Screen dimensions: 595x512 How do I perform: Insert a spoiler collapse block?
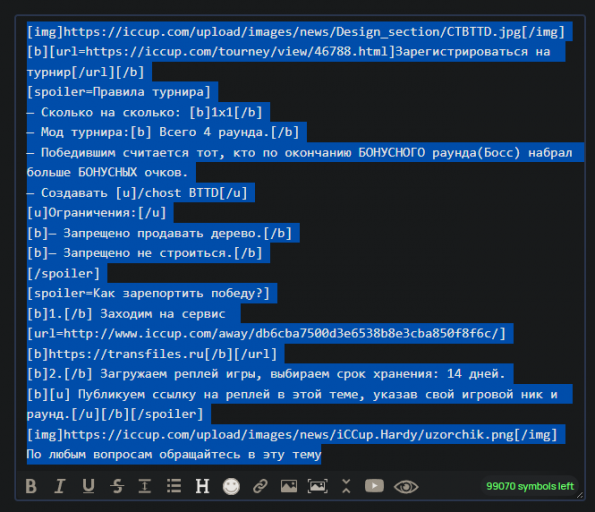[x=346, y=486]
